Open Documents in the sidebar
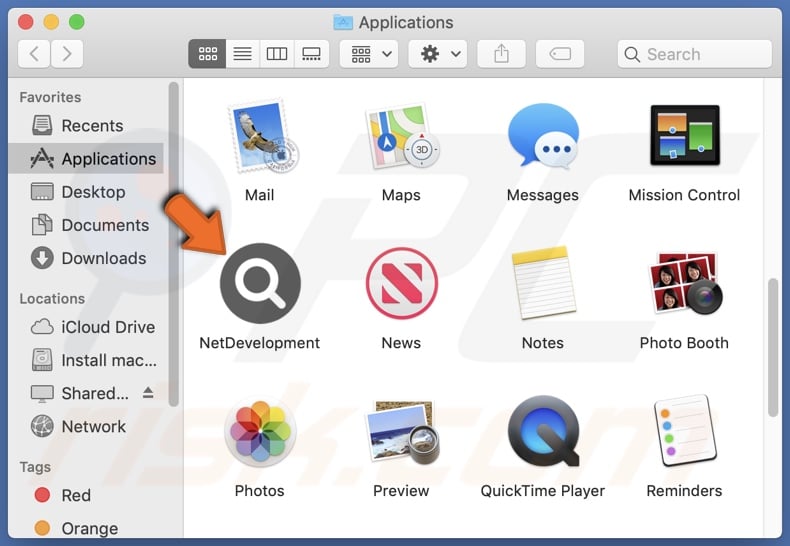 (86, 225)
